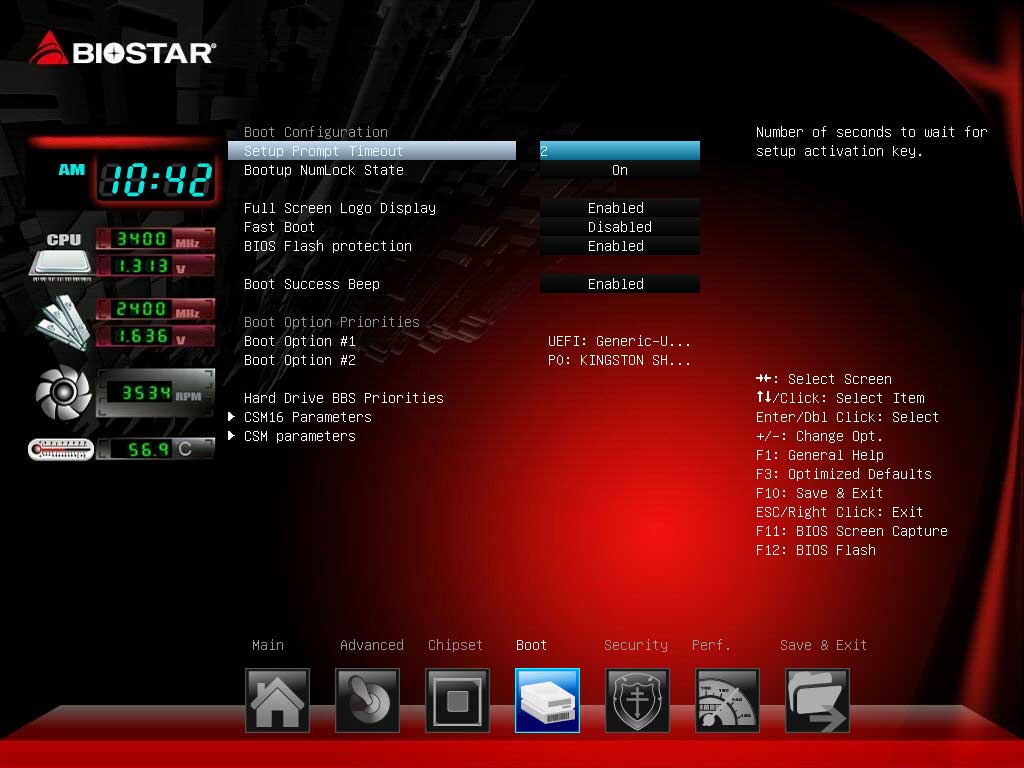The image size is (1024, 768).
Task: Open the Advanced joystick icon
Action: point(367,700)
